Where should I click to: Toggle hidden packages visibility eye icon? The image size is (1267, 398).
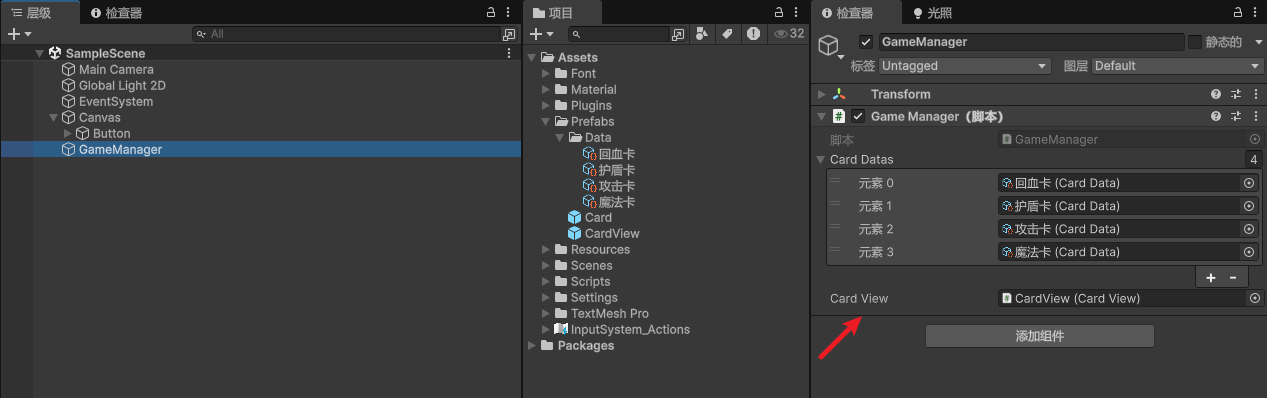[x=788, y=34]
